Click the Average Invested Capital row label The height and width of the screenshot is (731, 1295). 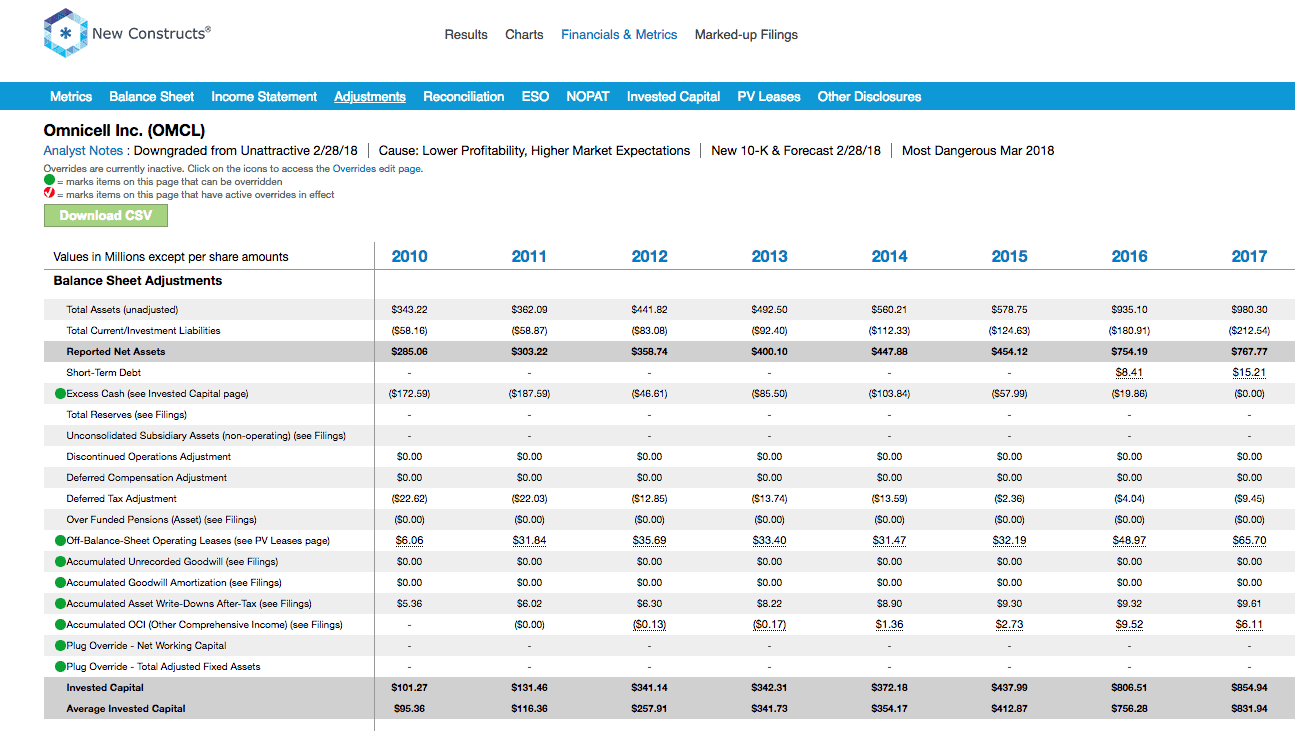coord(126,709)
